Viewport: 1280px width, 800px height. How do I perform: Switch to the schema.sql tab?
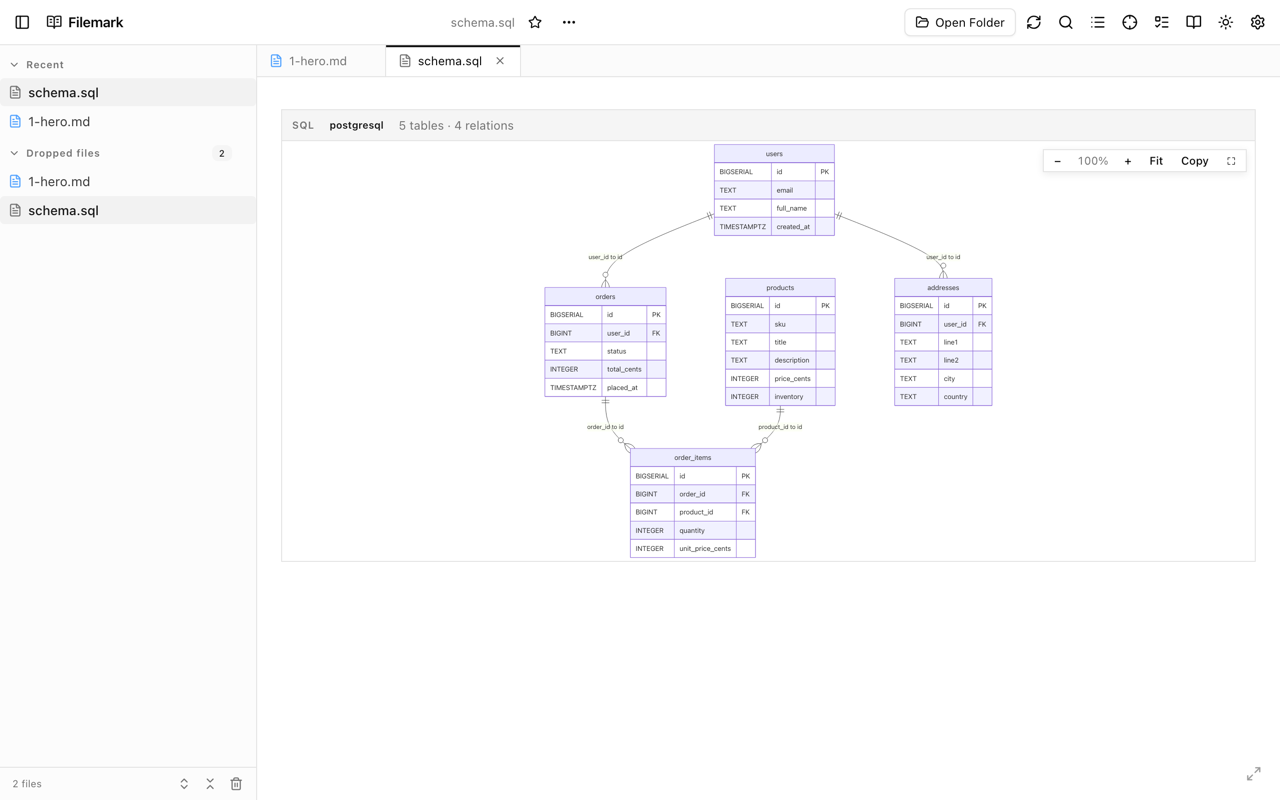[450, 61]
